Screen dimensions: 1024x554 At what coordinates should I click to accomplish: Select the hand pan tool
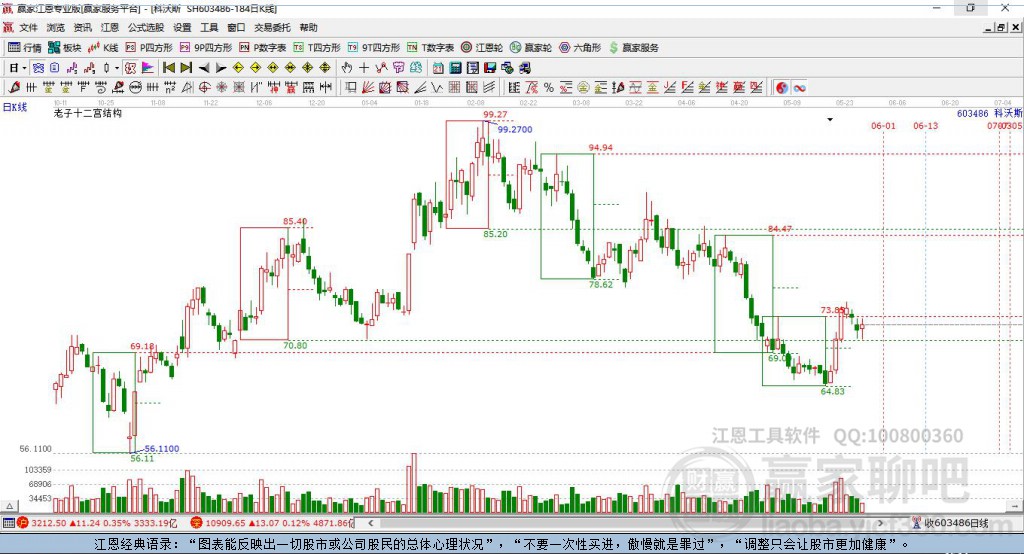click(x=346, y=67)
